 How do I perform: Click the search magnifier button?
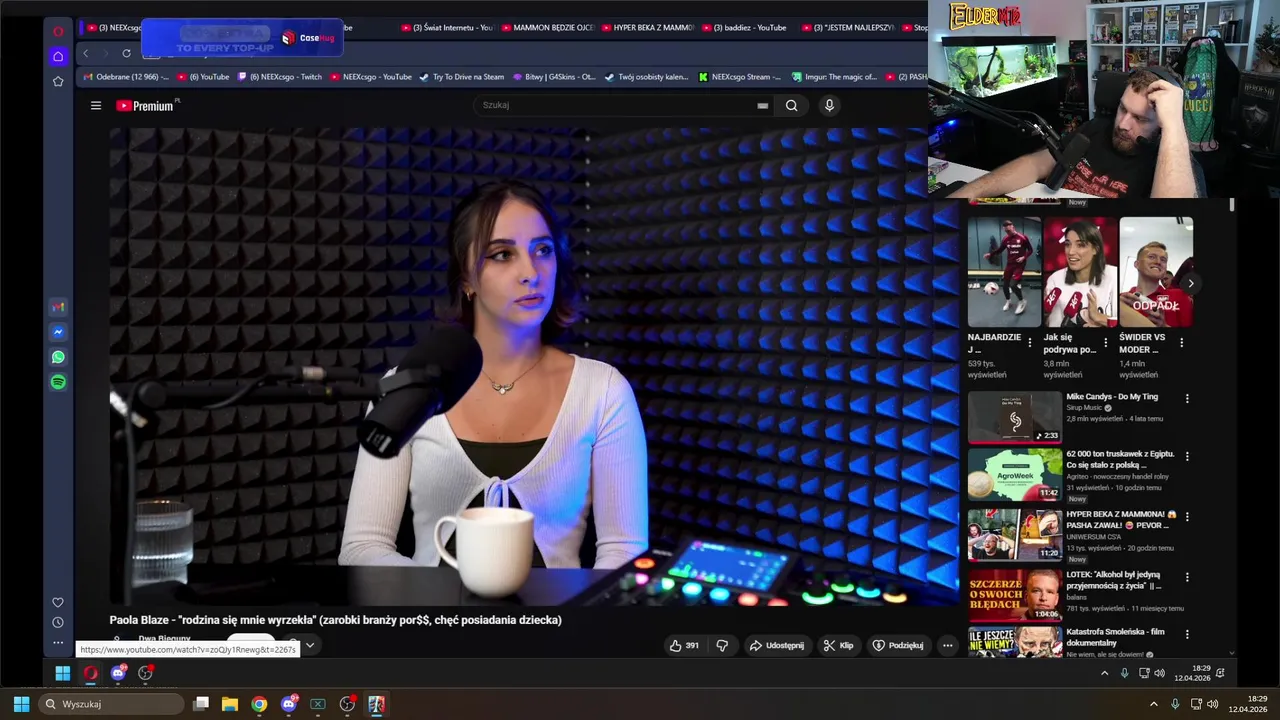pos(791,105)
